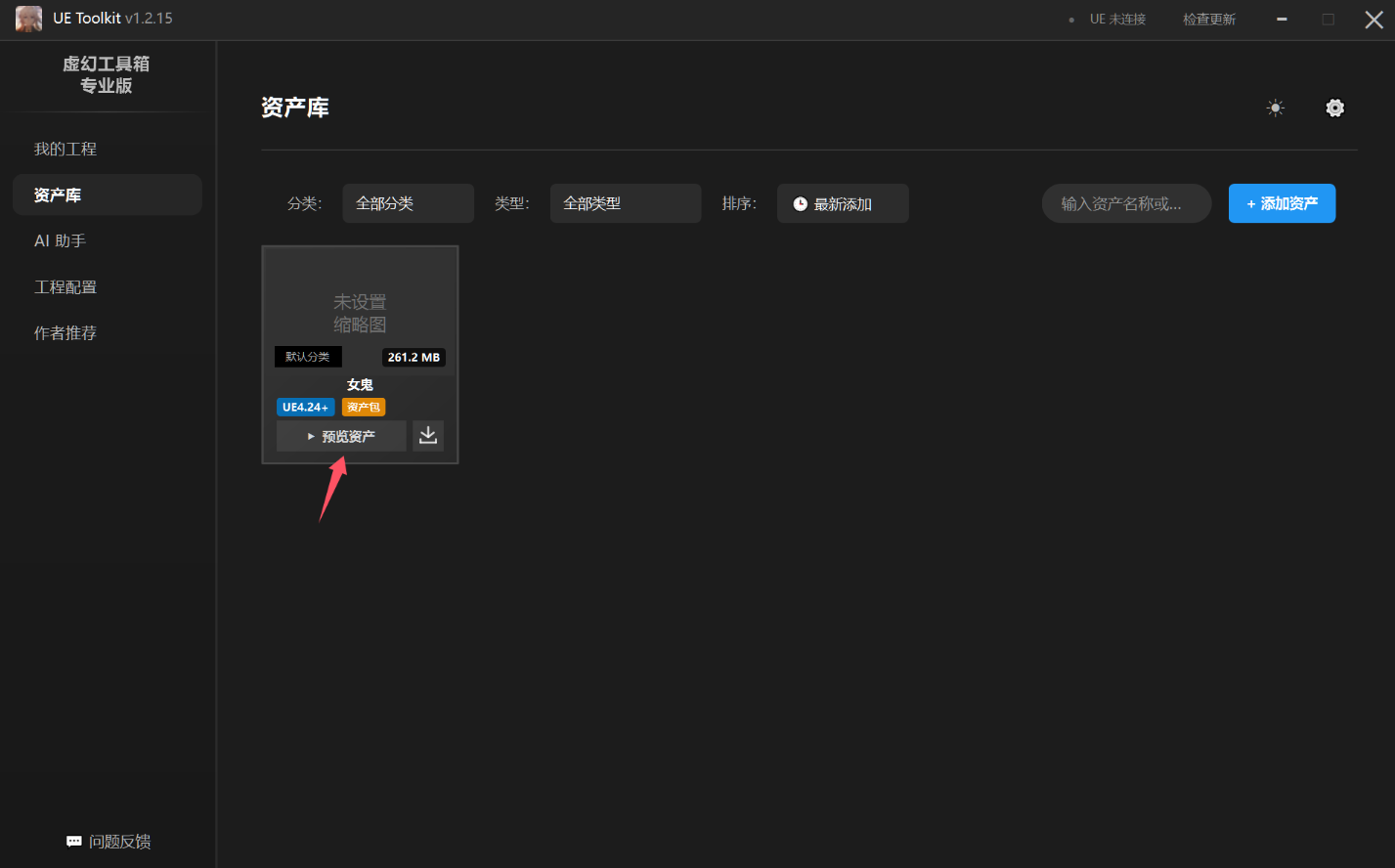Viewport: 1395px width, 868px height.
Task: Open 问题反馈 feedback link
Action: coord(109,842)
